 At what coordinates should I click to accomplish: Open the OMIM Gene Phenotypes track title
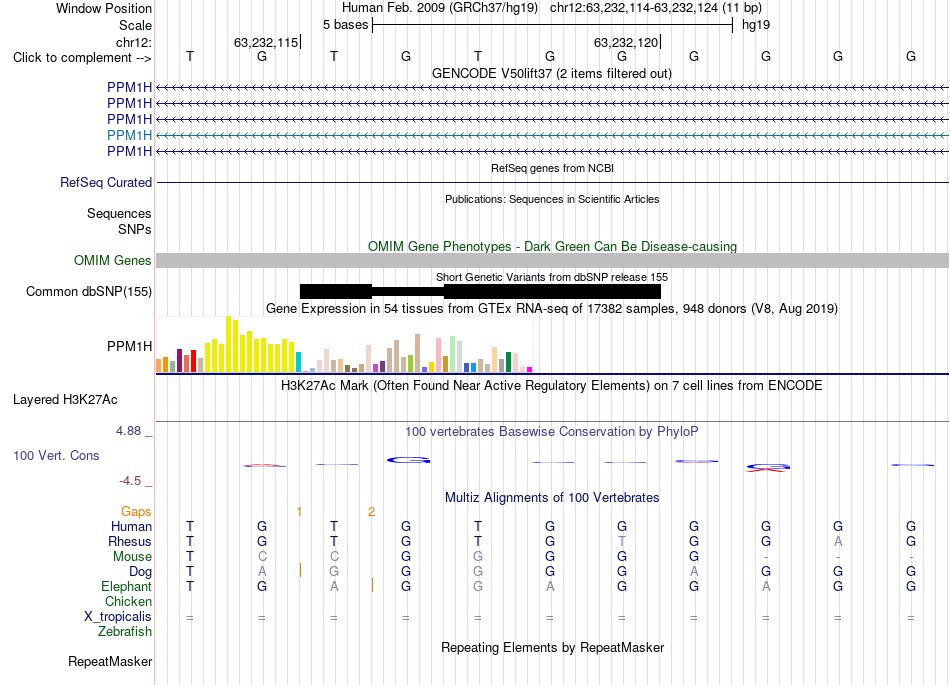[552, 247]
